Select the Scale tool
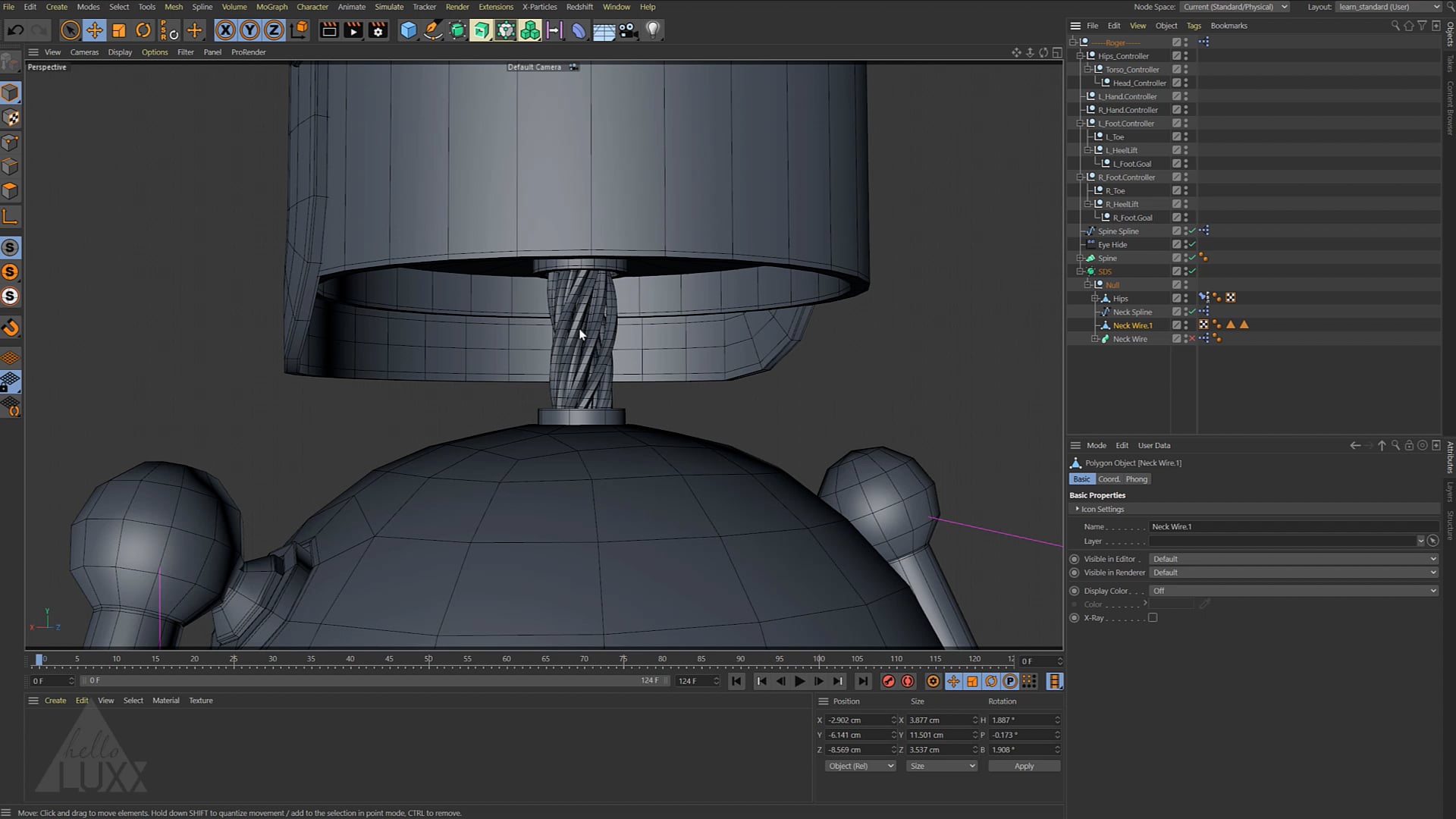Image resolution: width=1456 pixels, height=819 pixels. (x=118, y=30)
